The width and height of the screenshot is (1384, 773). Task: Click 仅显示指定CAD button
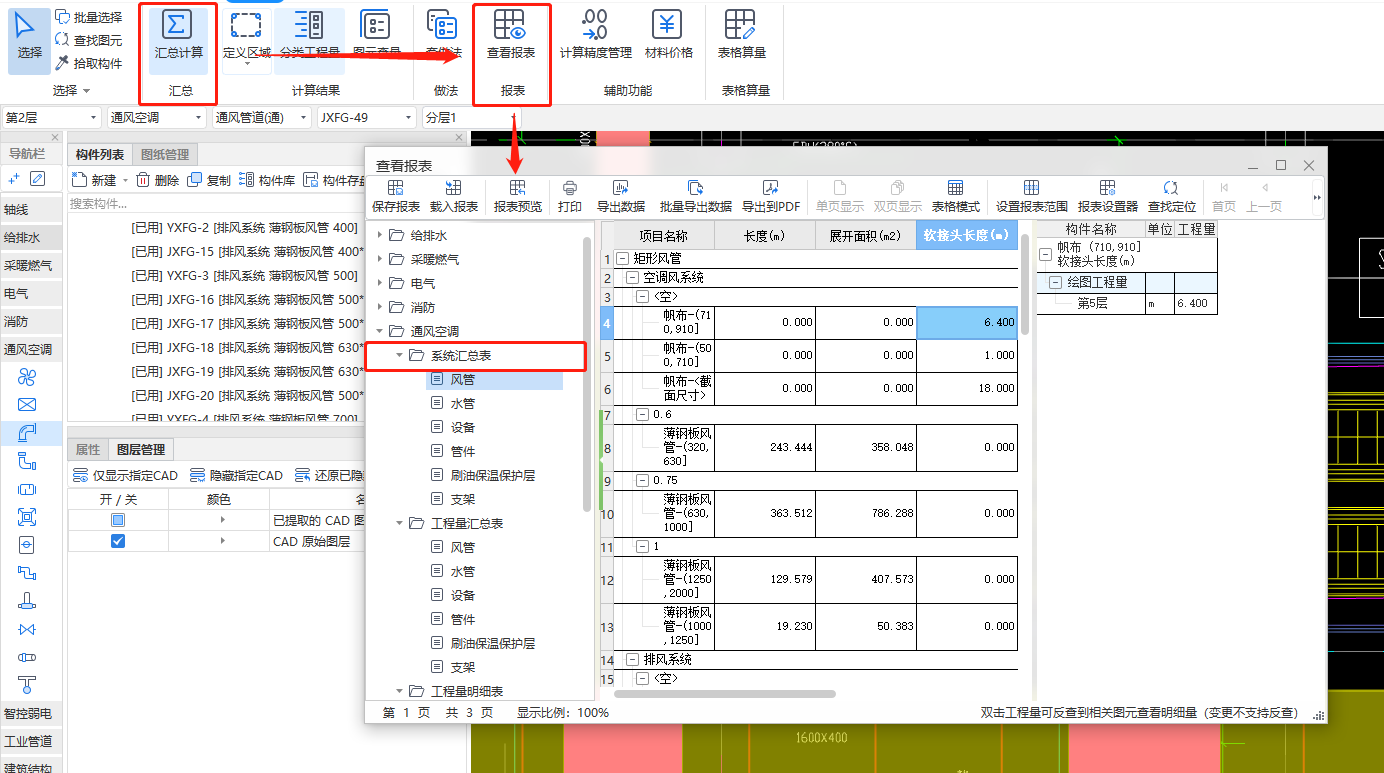coord(127,476)
